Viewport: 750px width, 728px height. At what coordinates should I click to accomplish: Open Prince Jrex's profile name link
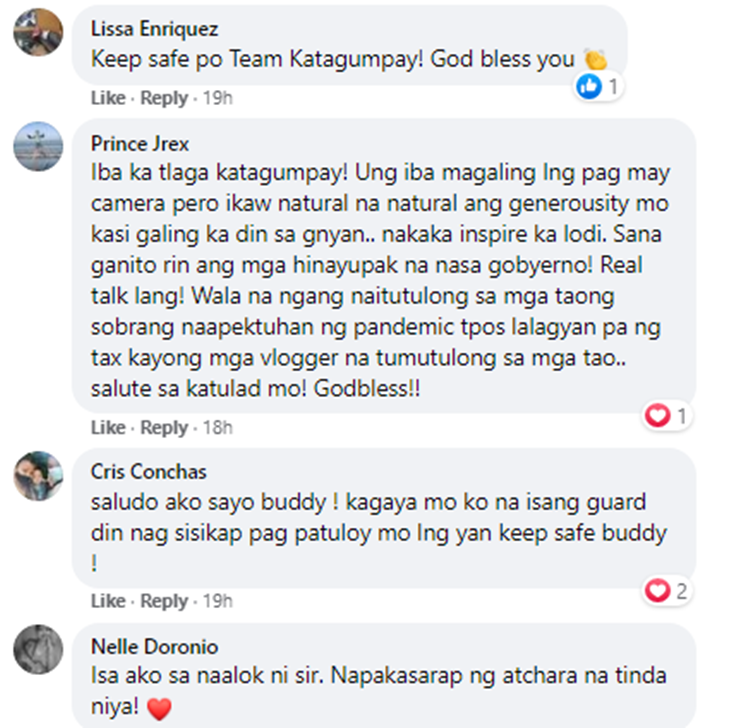coord(140,143)
